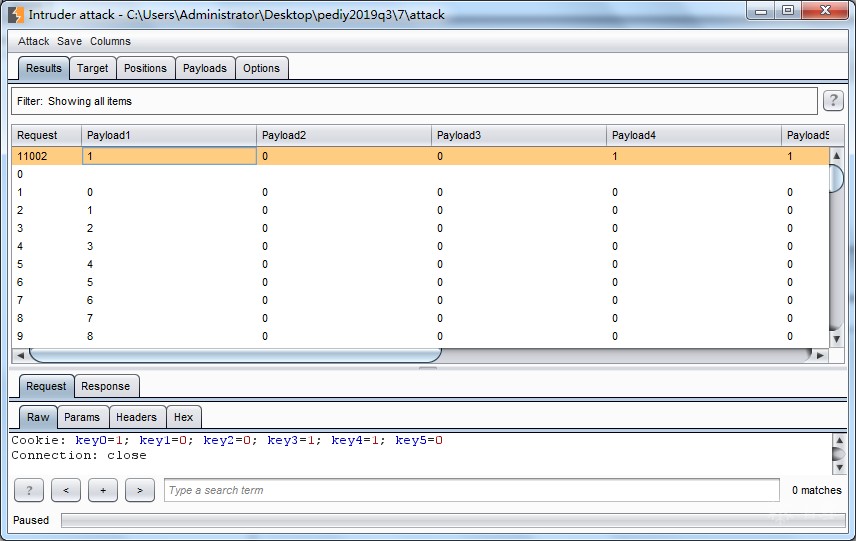Click results table vertical scrollbar thumb
Viewport: 856px width, 541px height.
[836, 178]
